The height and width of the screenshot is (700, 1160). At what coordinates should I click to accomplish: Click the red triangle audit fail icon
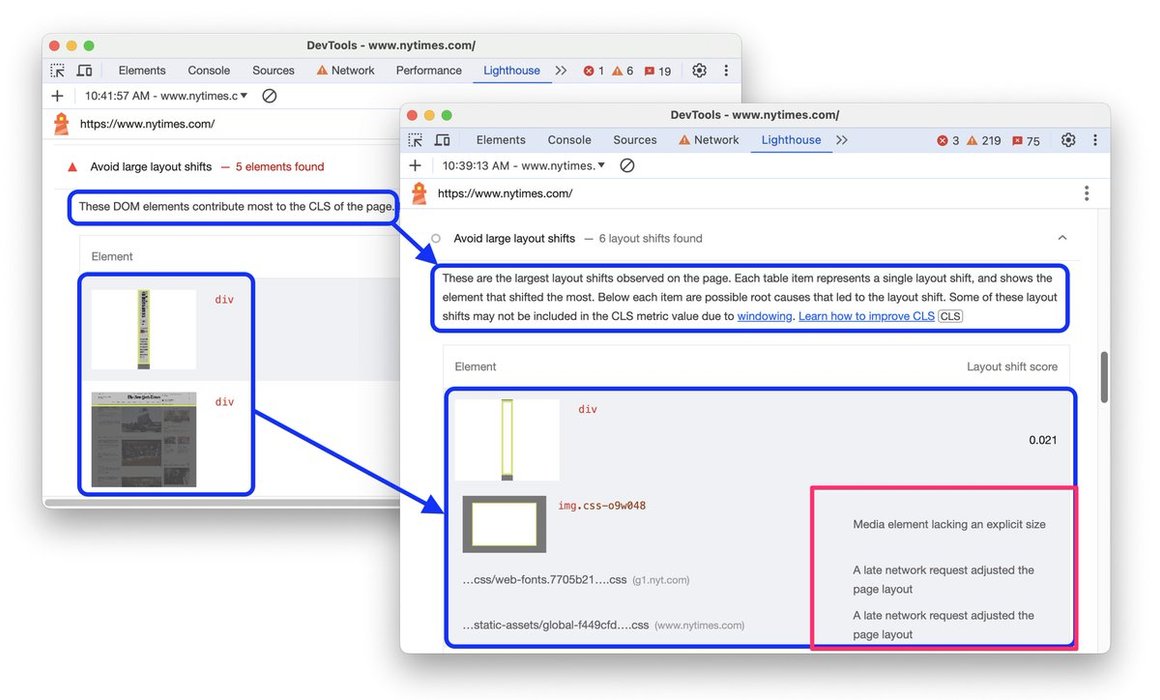click(72, 167)
